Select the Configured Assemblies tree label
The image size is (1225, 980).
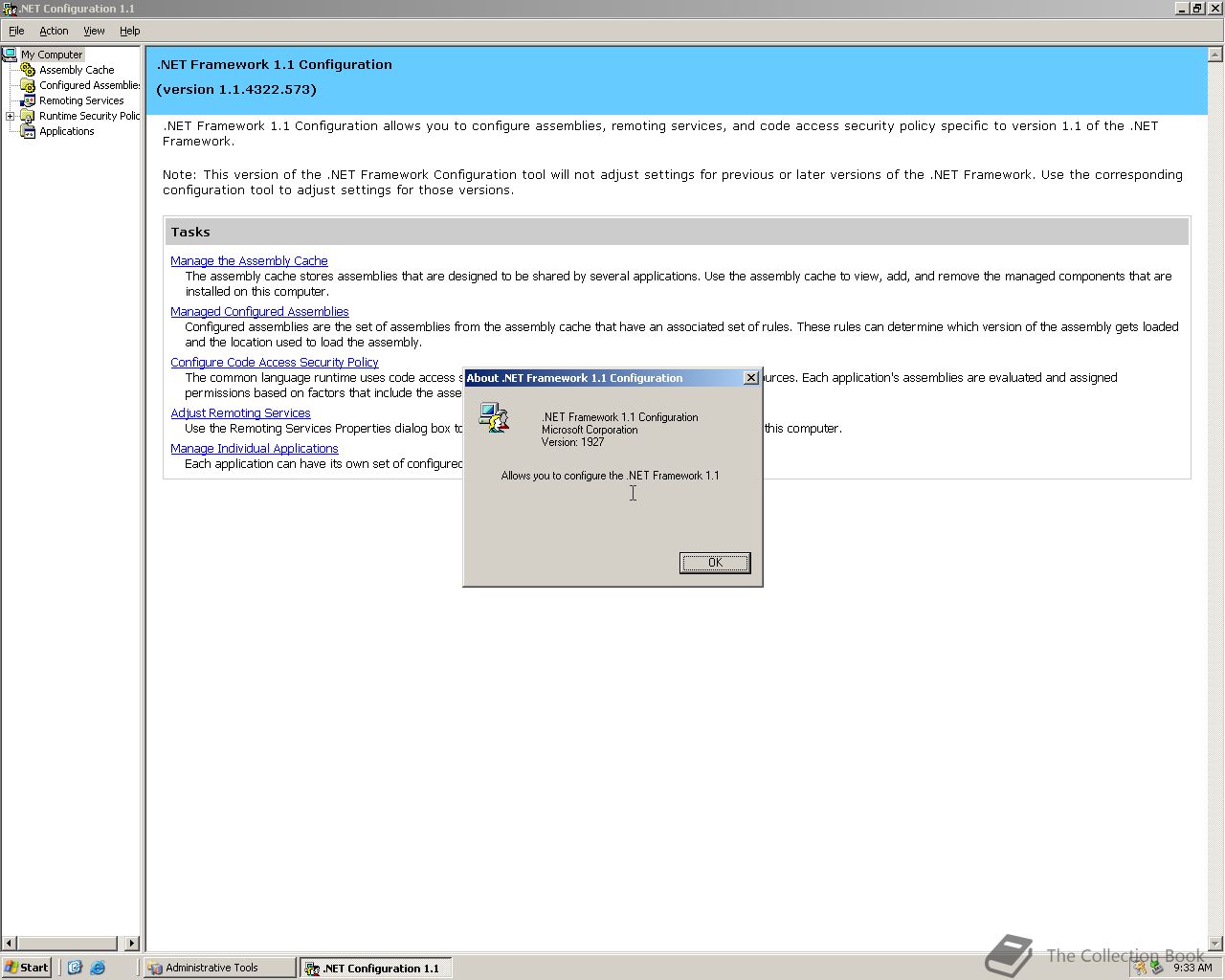90,85
